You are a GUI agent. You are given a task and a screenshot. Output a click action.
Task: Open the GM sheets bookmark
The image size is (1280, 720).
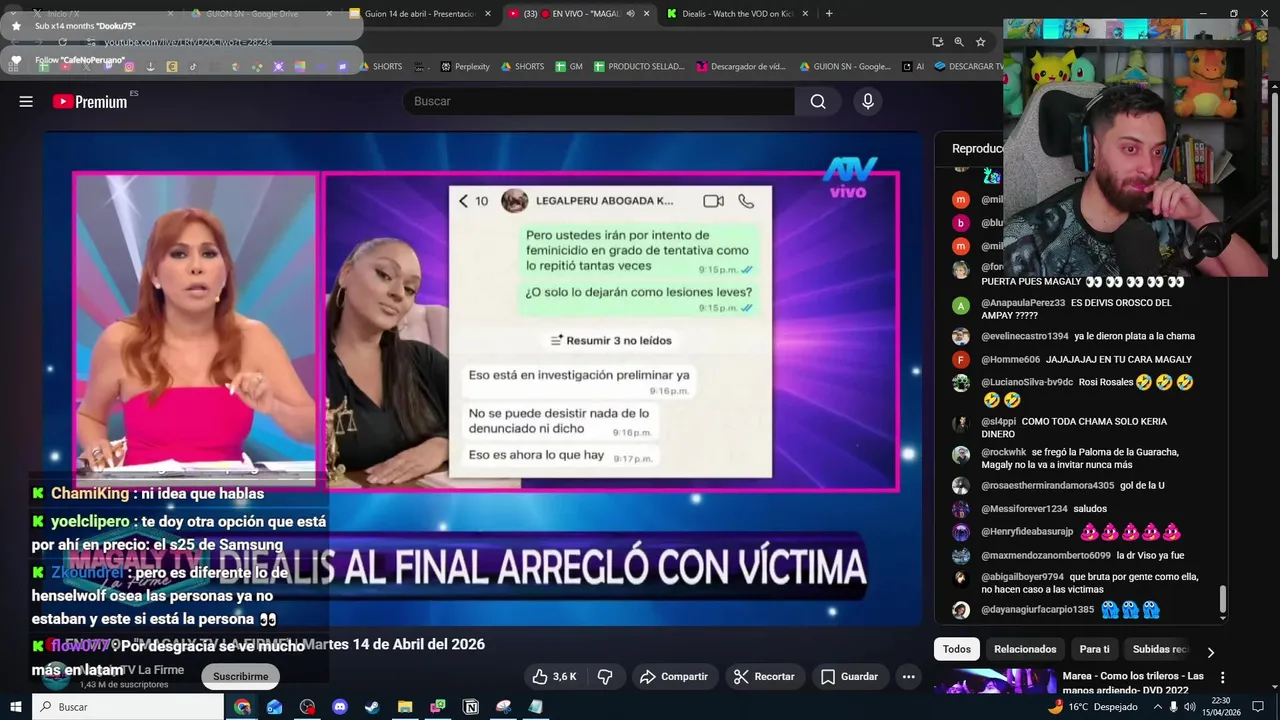tap(568, 67)
